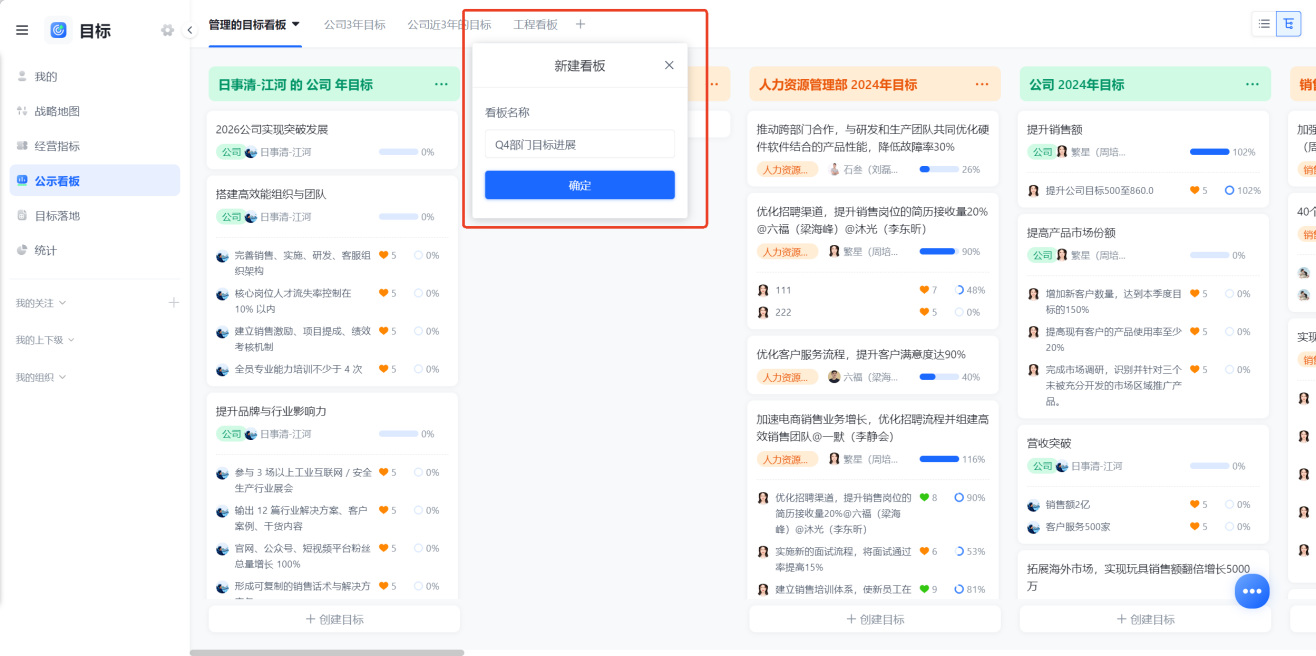Click 创建目标 under 日事清-江河 column
The image size is (1316, 656).
(x=334, y=619)
